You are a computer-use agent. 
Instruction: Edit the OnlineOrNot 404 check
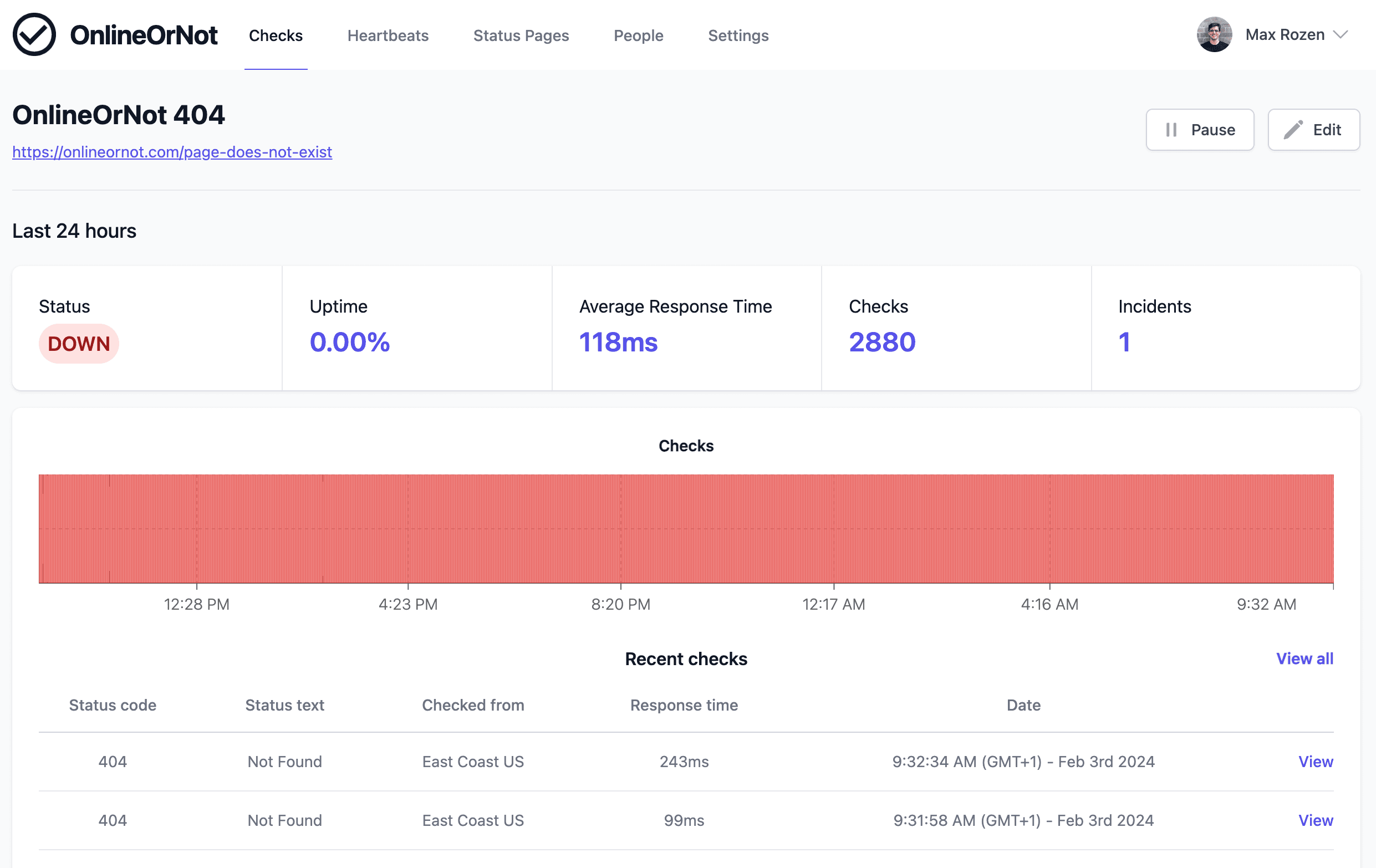pos(1314,130)
